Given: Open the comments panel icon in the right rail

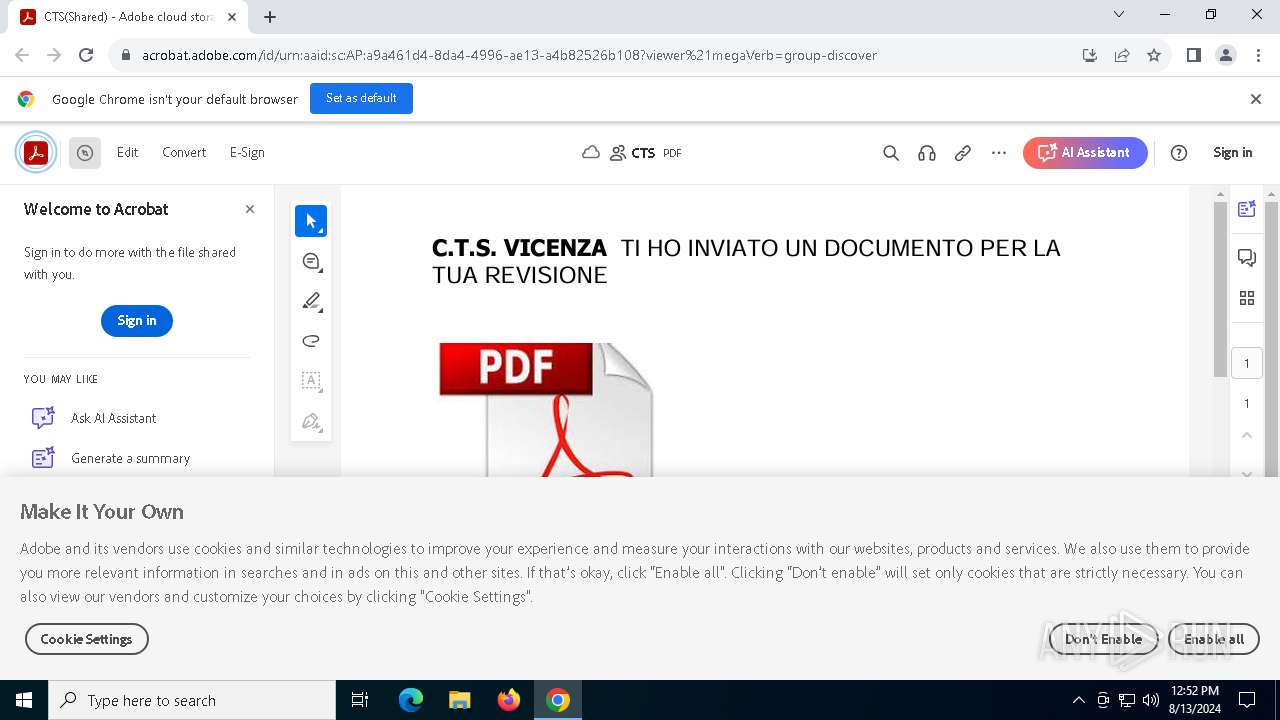Looking at the screenshot, I should point(1247,258).
